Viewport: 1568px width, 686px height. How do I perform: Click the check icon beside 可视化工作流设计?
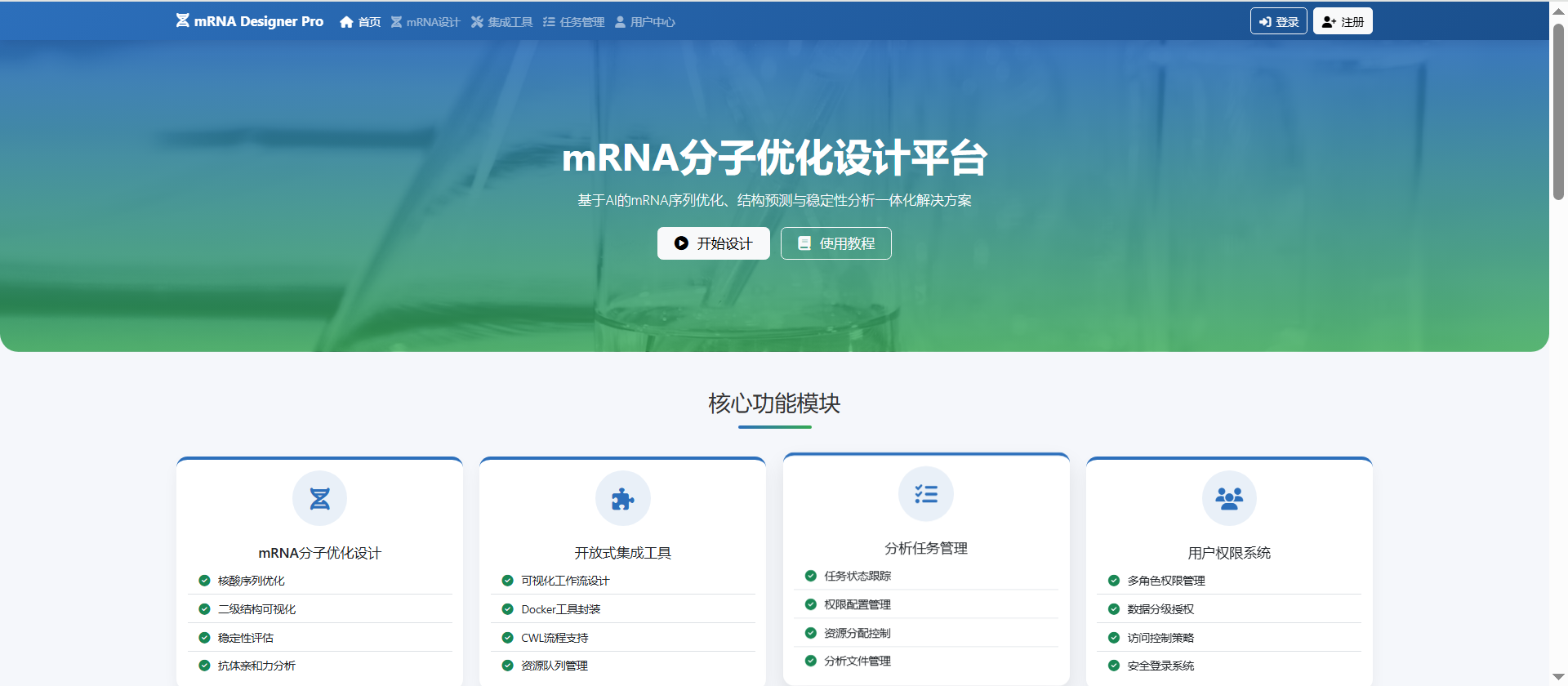pos(507,581)
